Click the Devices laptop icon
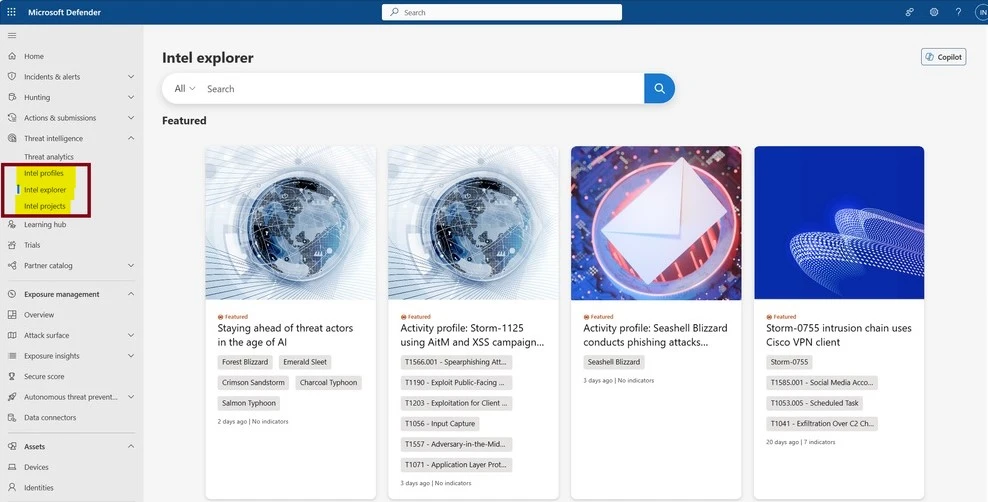This screenshot has height=502, width=988. (12, 467)
